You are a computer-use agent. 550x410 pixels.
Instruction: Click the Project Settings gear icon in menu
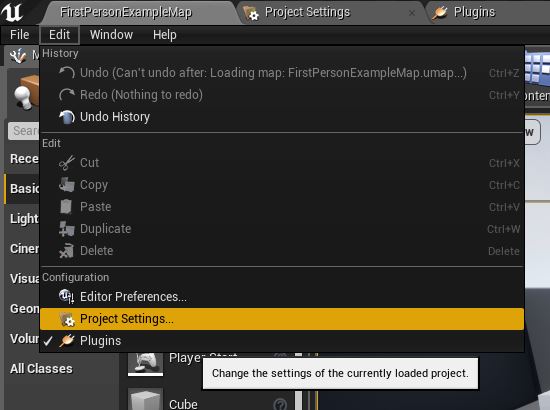click(67, 319)
